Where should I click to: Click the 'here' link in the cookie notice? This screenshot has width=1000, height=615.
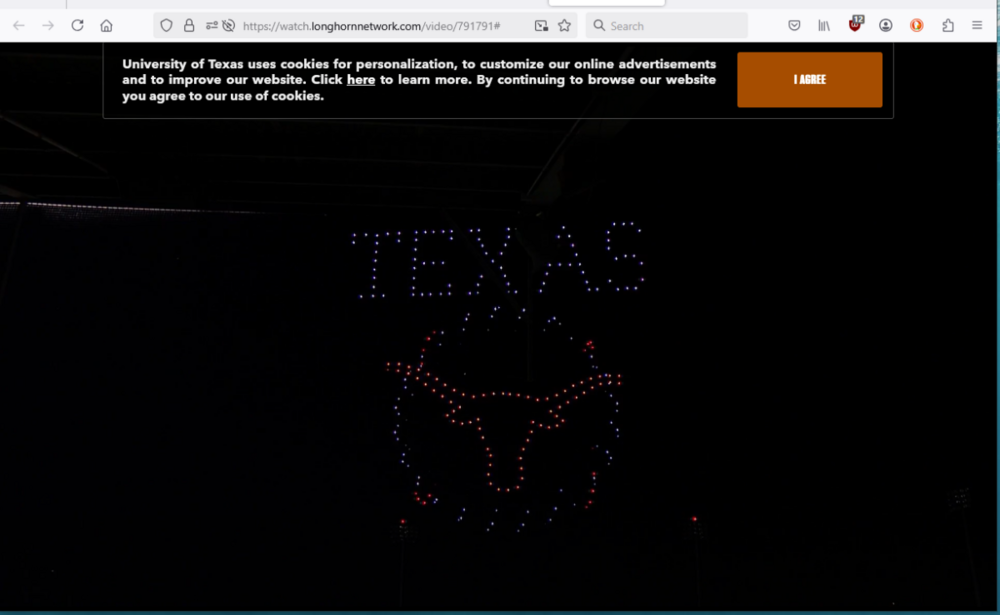pos(360,79)
